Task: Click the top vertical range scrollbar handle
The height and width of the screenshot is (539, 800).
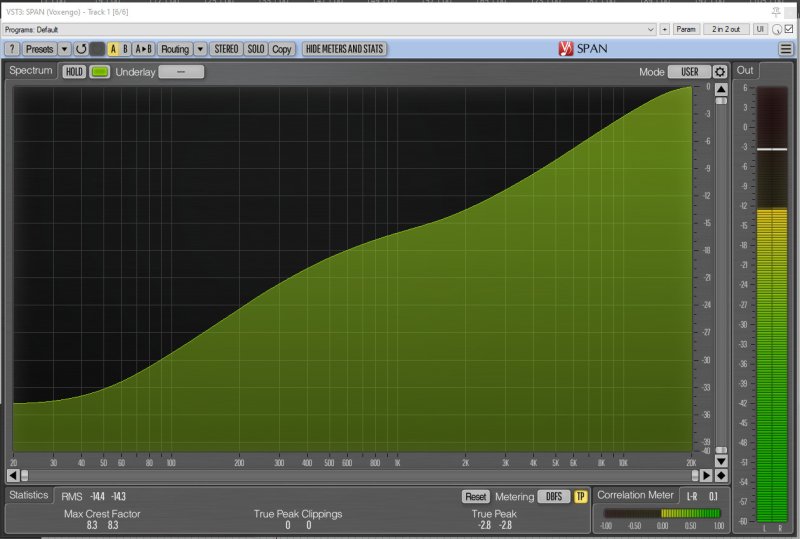Action: coord(721,101)
